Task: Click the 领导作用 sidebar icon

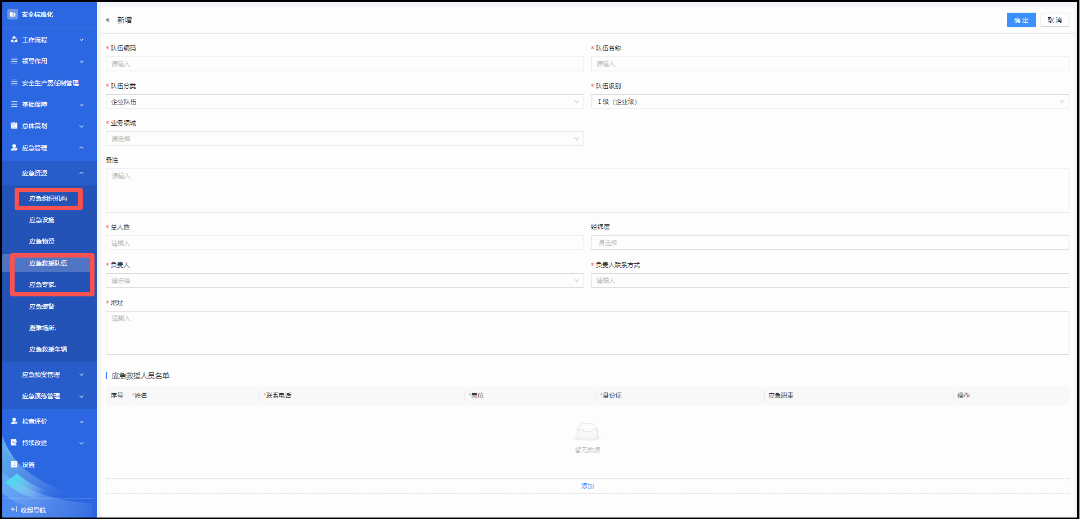Action: click(14, 61)
